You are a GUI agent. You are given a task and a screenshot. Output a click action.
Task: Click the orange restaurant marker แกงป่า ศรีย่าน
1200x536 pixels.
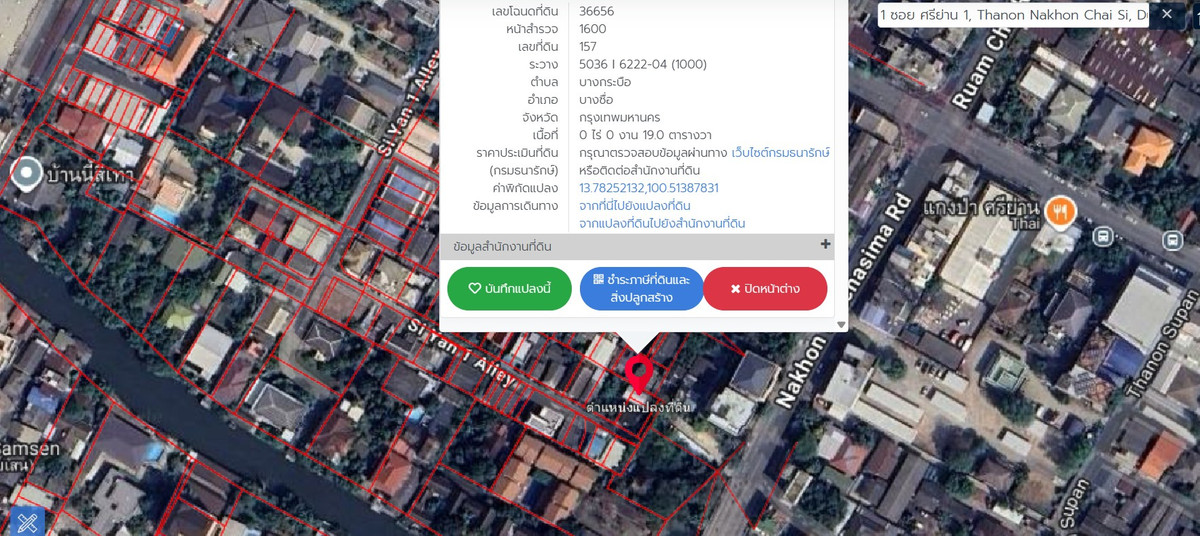point(1060,211)
